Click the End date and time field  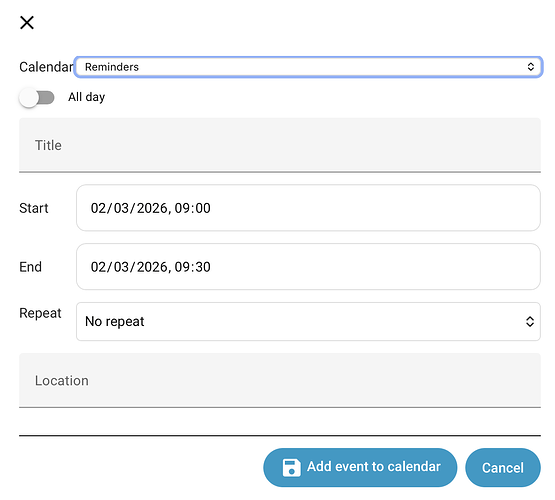[x=308, y=266]
